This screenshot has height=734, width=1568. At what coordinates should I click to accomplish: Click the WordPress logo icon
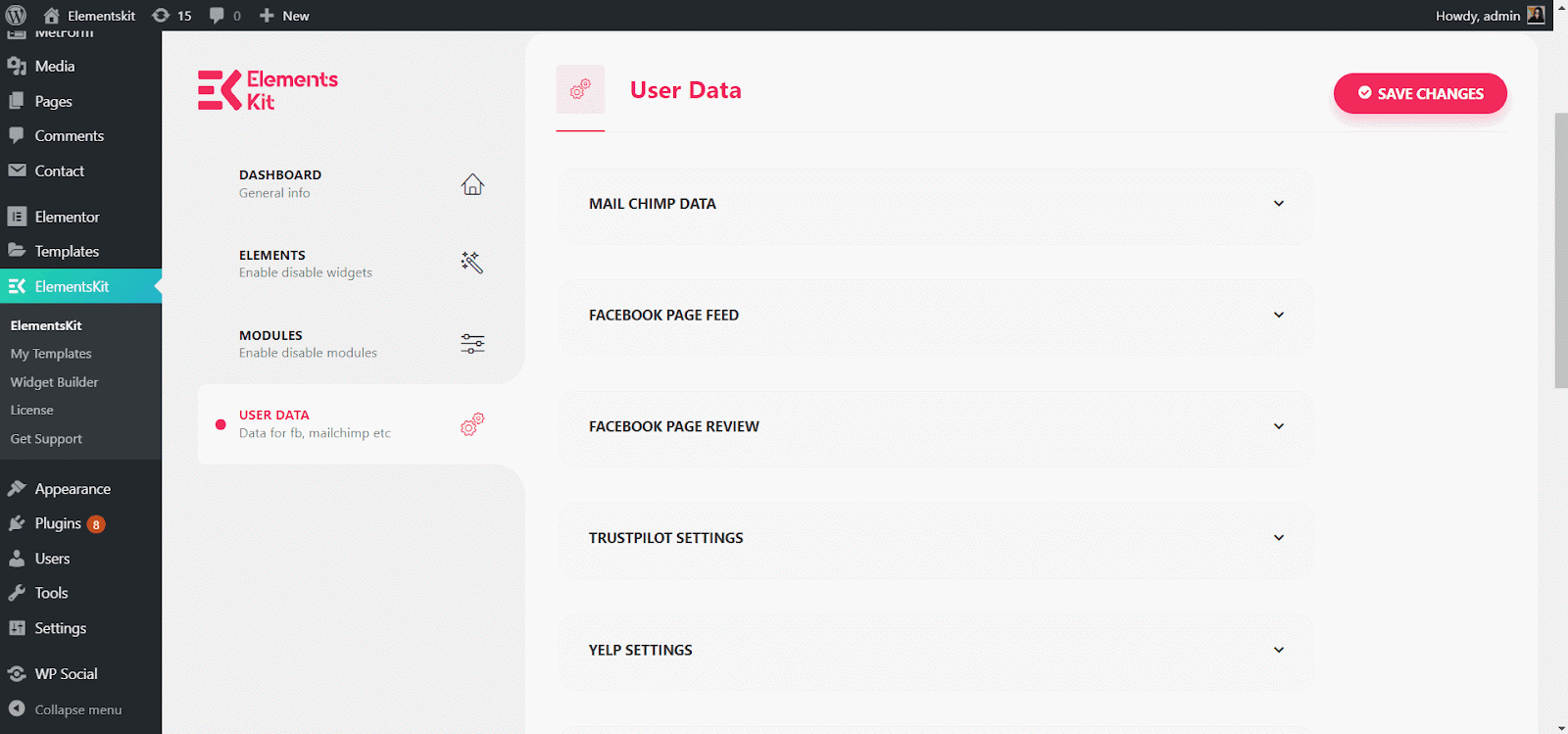click(x=16, y=16)
